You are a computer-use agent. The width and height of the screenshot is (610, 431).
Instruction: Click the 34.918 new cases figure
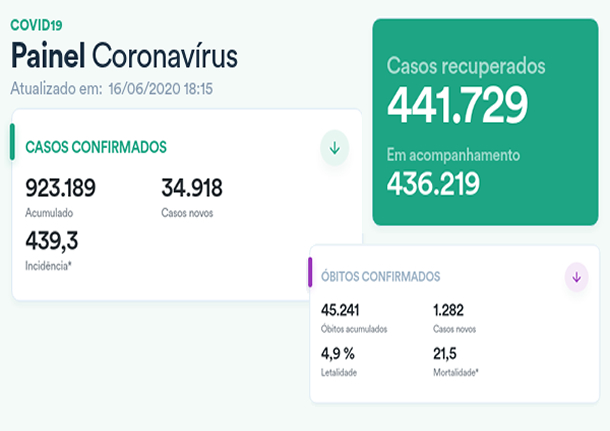(x=191, y=188)
